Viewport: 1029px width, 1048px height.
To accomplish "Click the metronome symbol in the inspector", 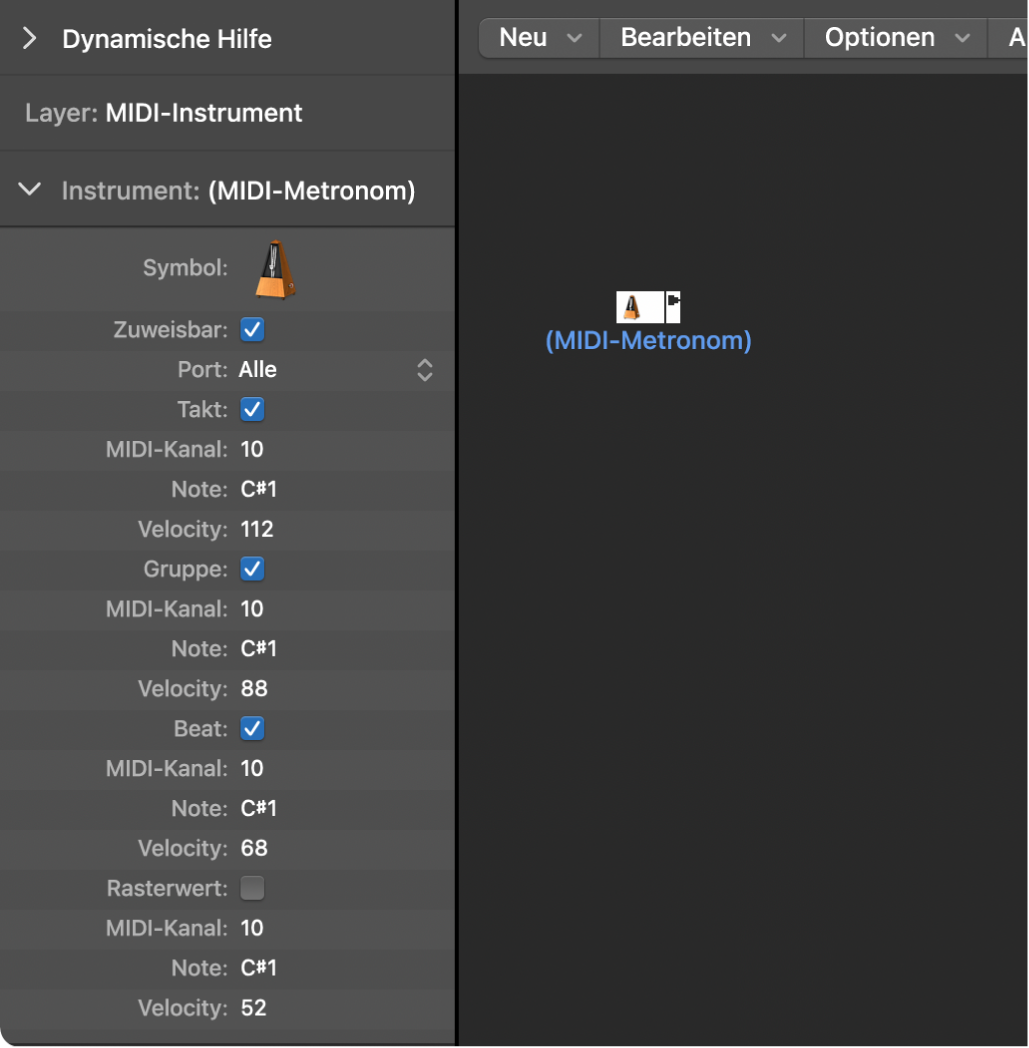I will click(x=275, y=270).
